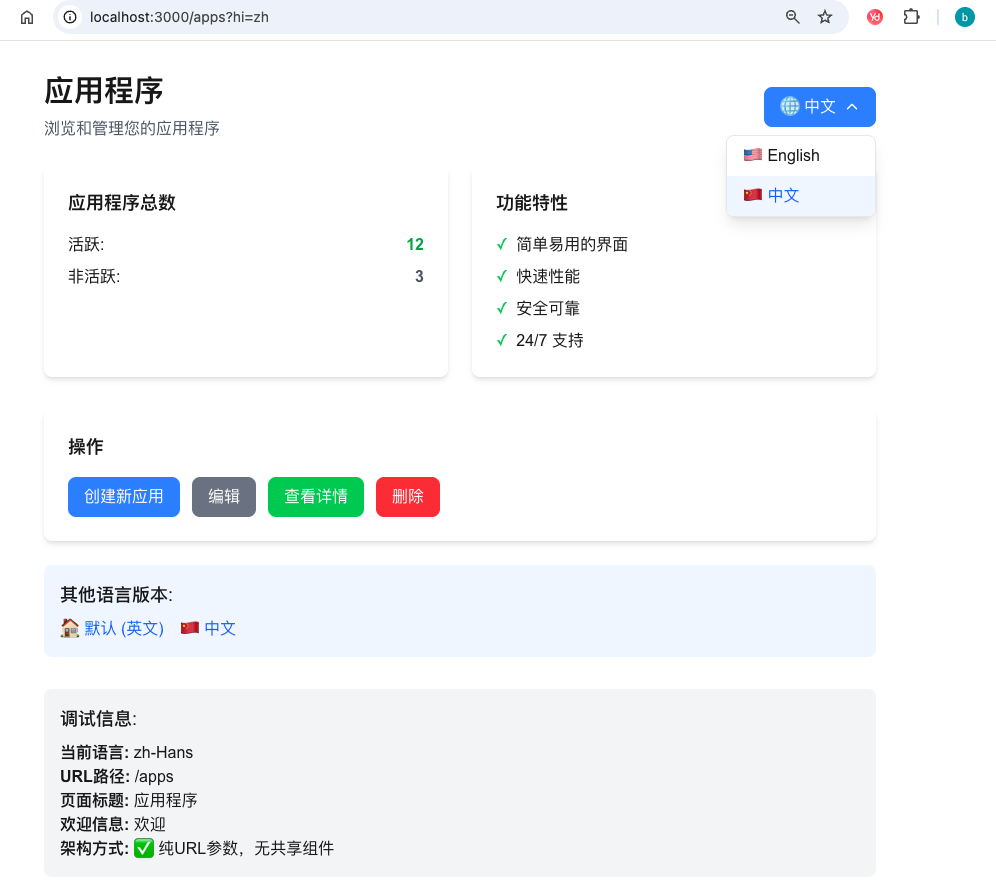Click the green check emoji in 架构方式
This screenshot has height=890, width=996.
pyautogui.click(x=144, y=848)
